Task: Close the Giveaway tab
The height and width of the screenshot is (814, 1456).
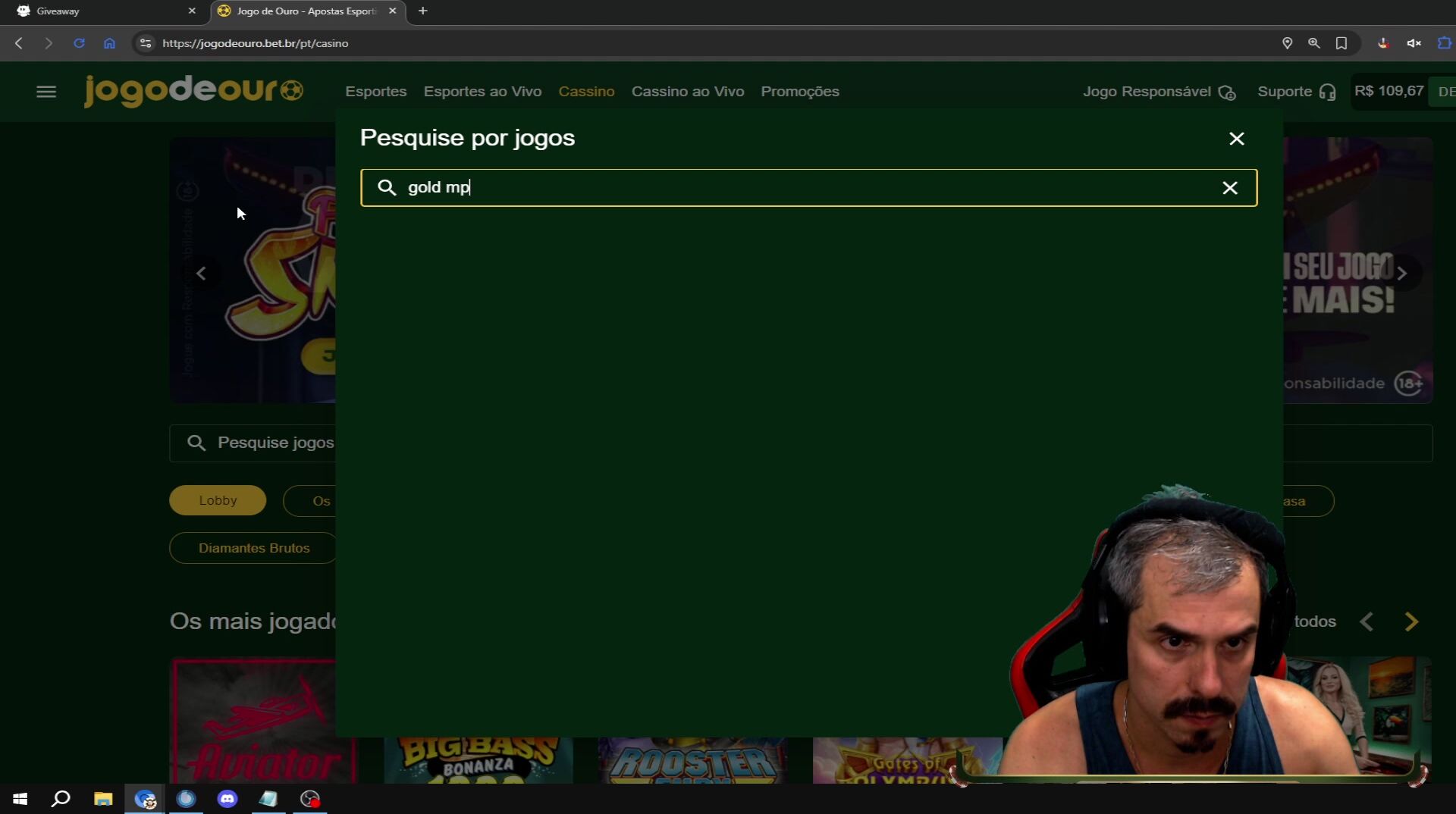Action: pyautogui.click(x=192, y=11)
